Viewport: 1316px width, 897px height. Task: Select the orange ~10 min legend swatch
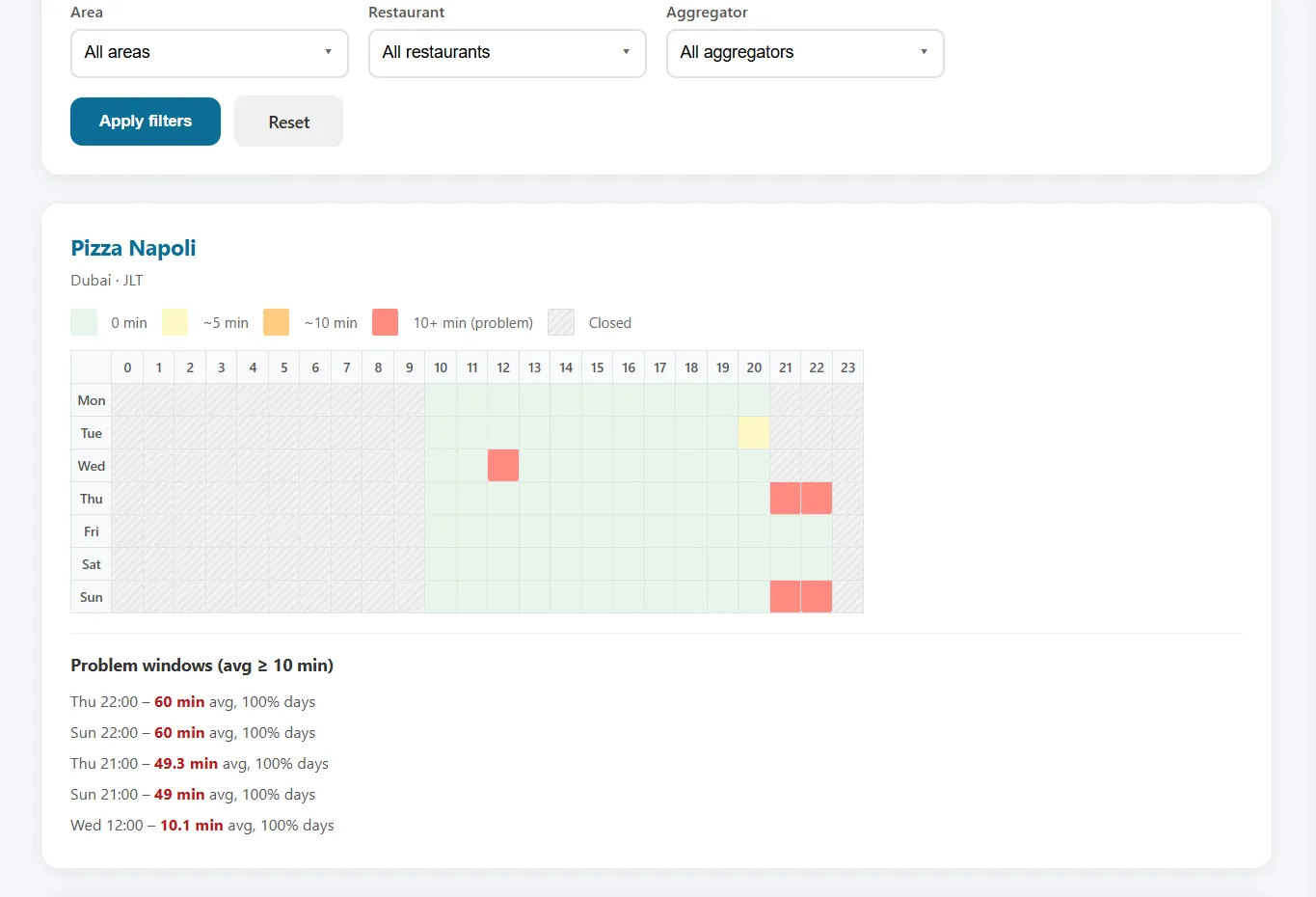277,322
